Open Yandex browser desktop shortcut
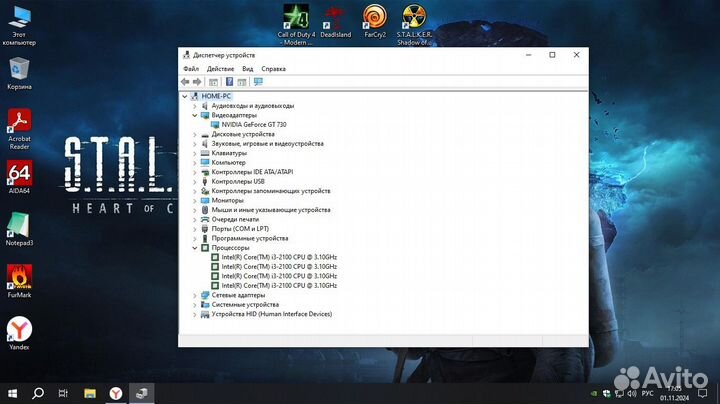The image size is (720, 404). point(19,333)
